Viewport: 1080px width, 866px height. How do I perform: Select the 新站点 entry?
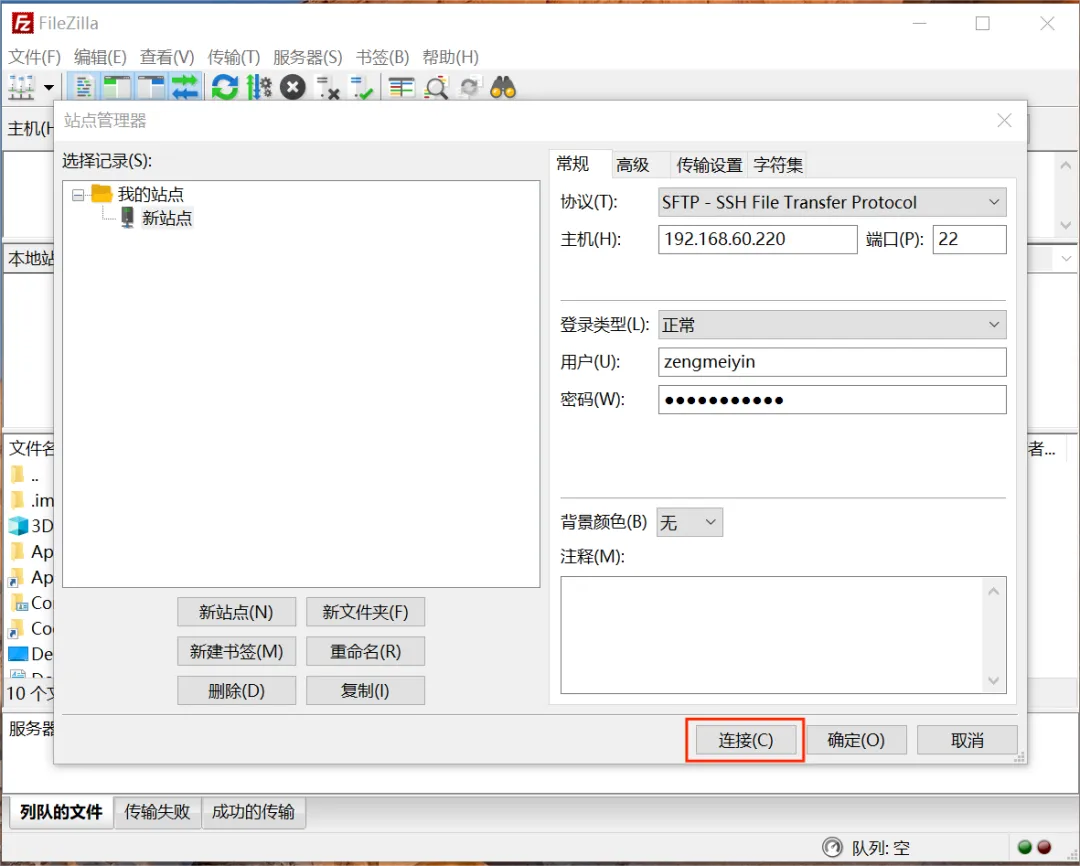167,218
